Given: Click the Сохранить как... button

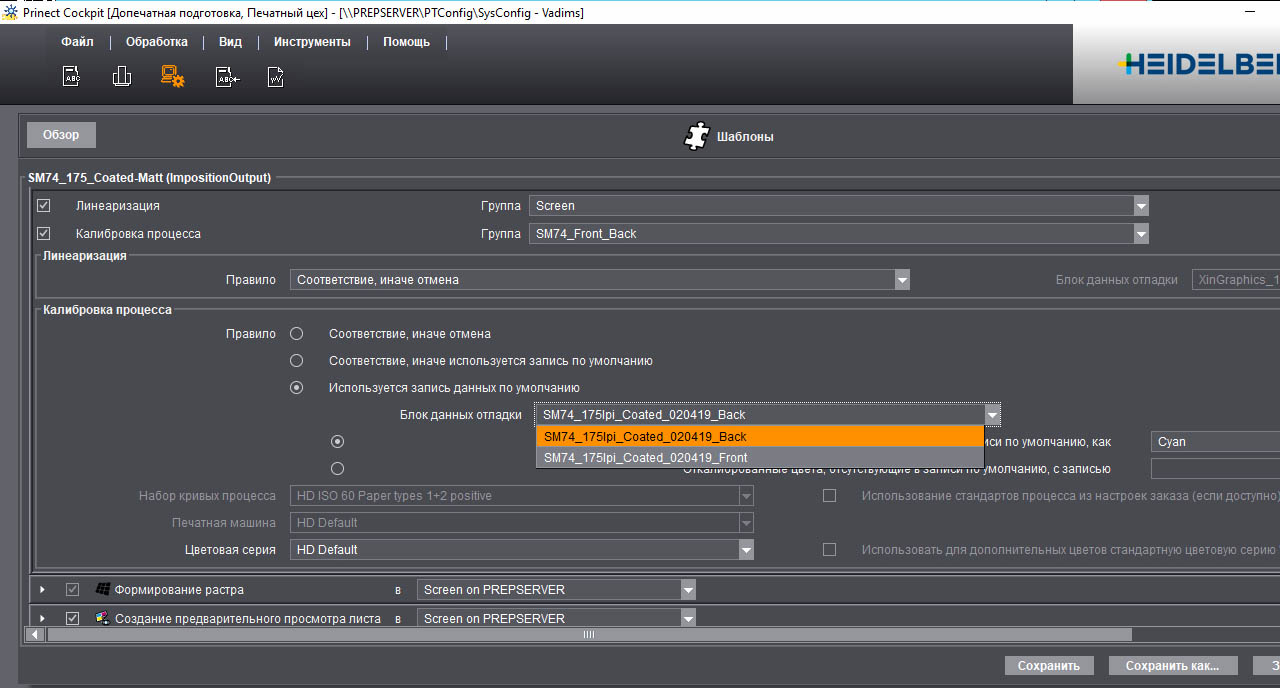Looking at the screenshot, I should (1172, 666).
